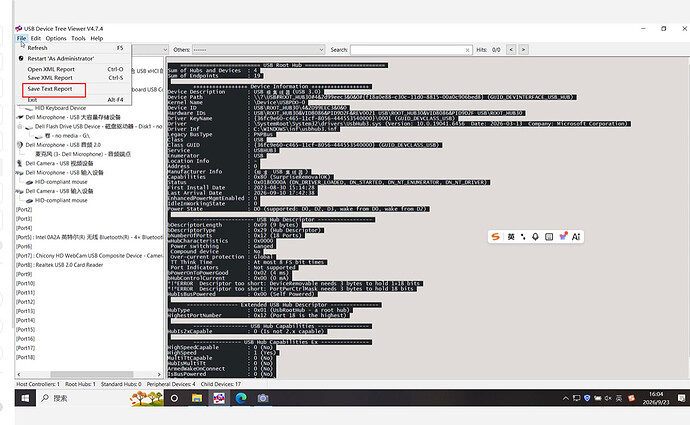Expand the Dell Flash Drive USB Device node
The height and width of the screenshot is (425, 690).
tap(19, 127)
